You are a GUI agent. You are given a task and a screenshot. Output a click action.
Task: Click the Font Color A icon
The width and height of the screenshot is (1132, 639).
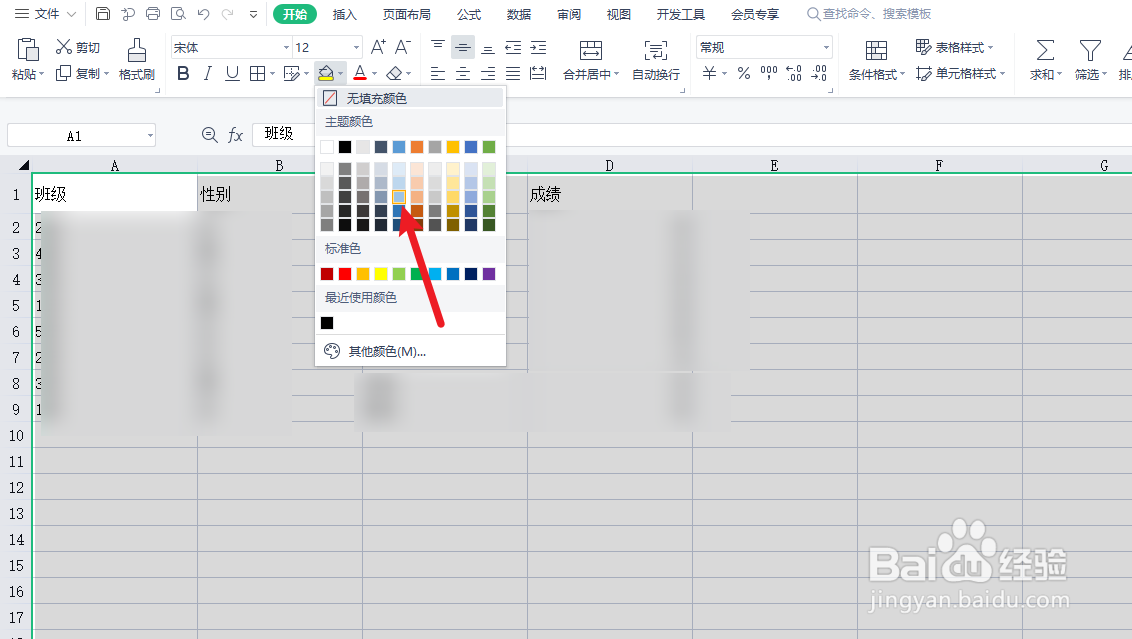click(360, 73)
